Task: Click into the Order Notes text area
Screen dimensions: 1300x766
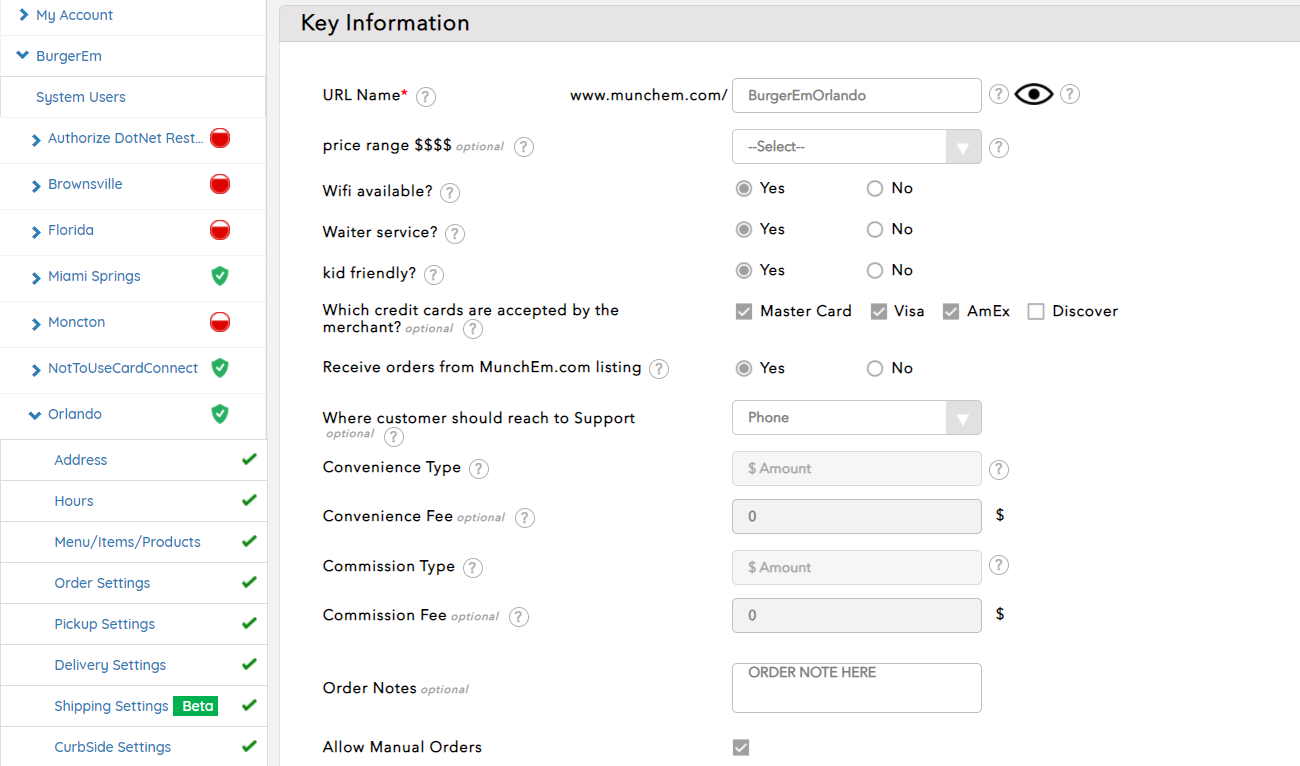Action: 856,688
